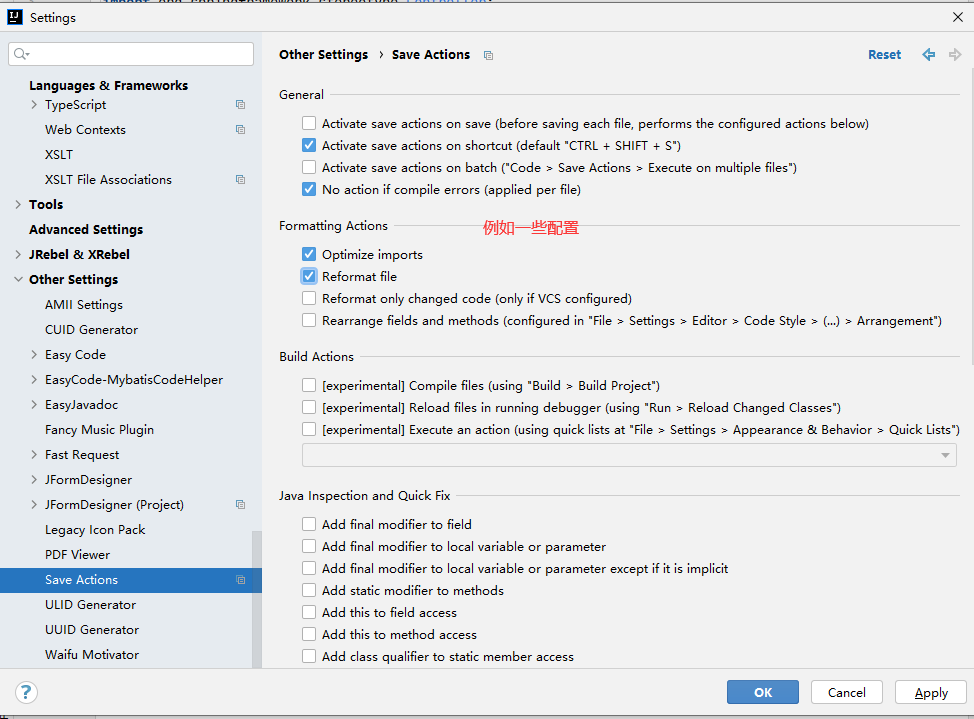Uncheck Optimize imports
Viewport: 974px width, 719px height.
point(309,254)
